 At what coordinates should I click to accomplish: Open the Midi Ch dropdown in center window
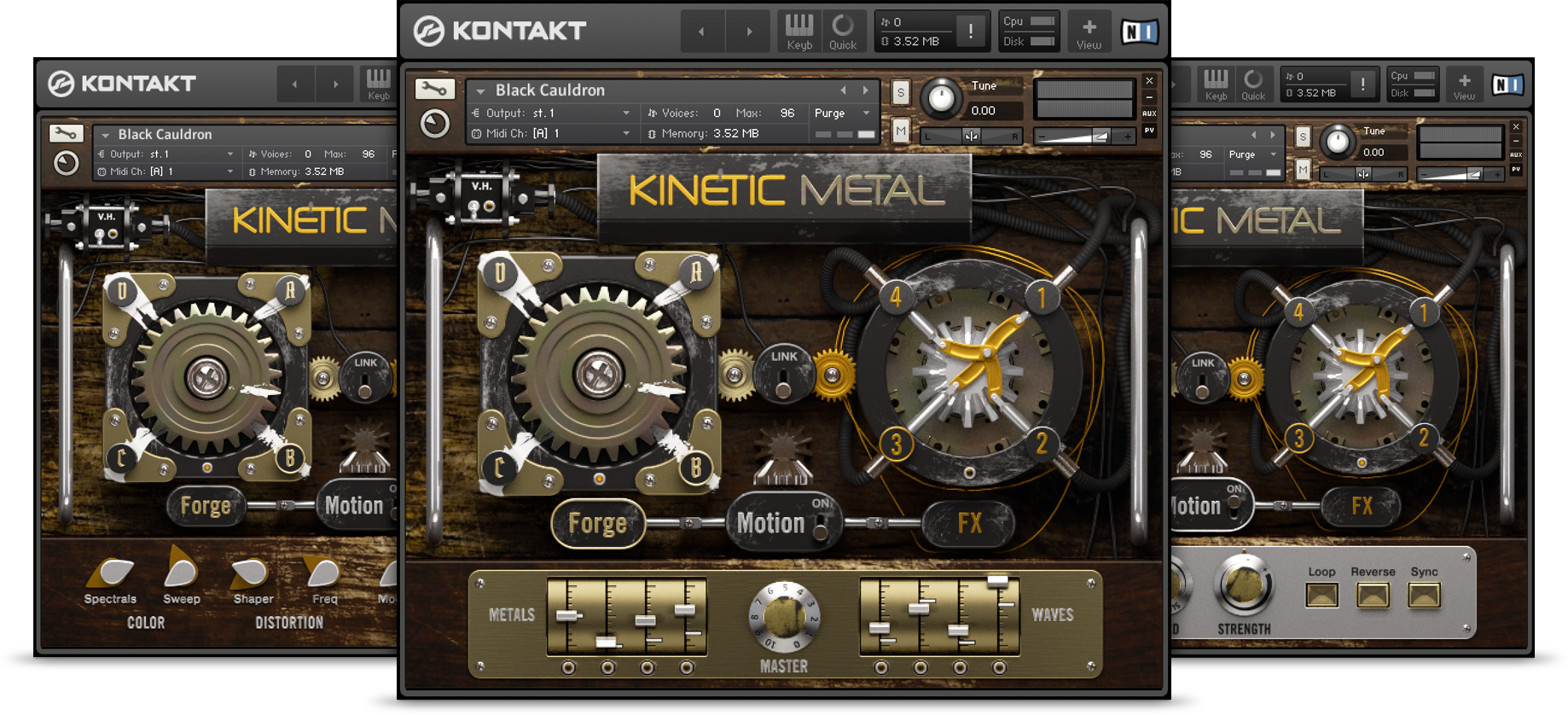pos(552,133)
